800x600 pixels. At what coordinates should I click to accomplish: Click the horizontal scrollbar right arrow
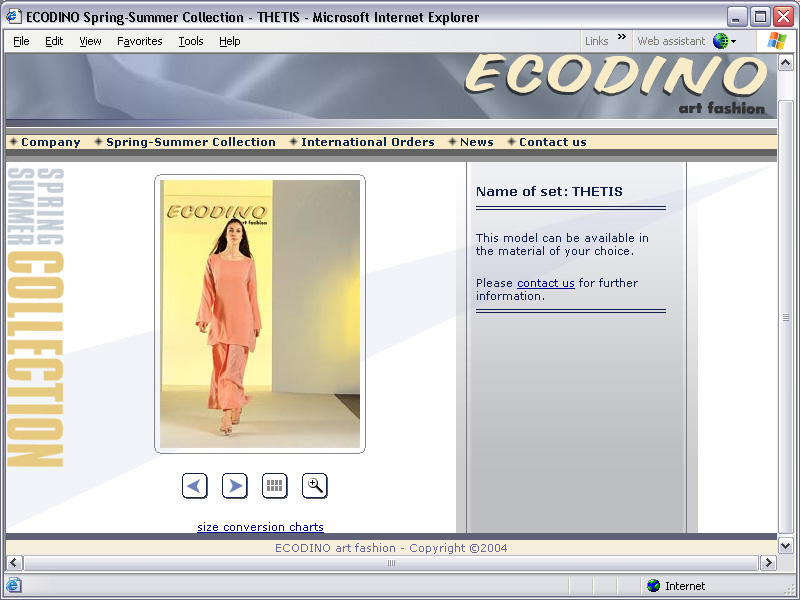[768, 563]
